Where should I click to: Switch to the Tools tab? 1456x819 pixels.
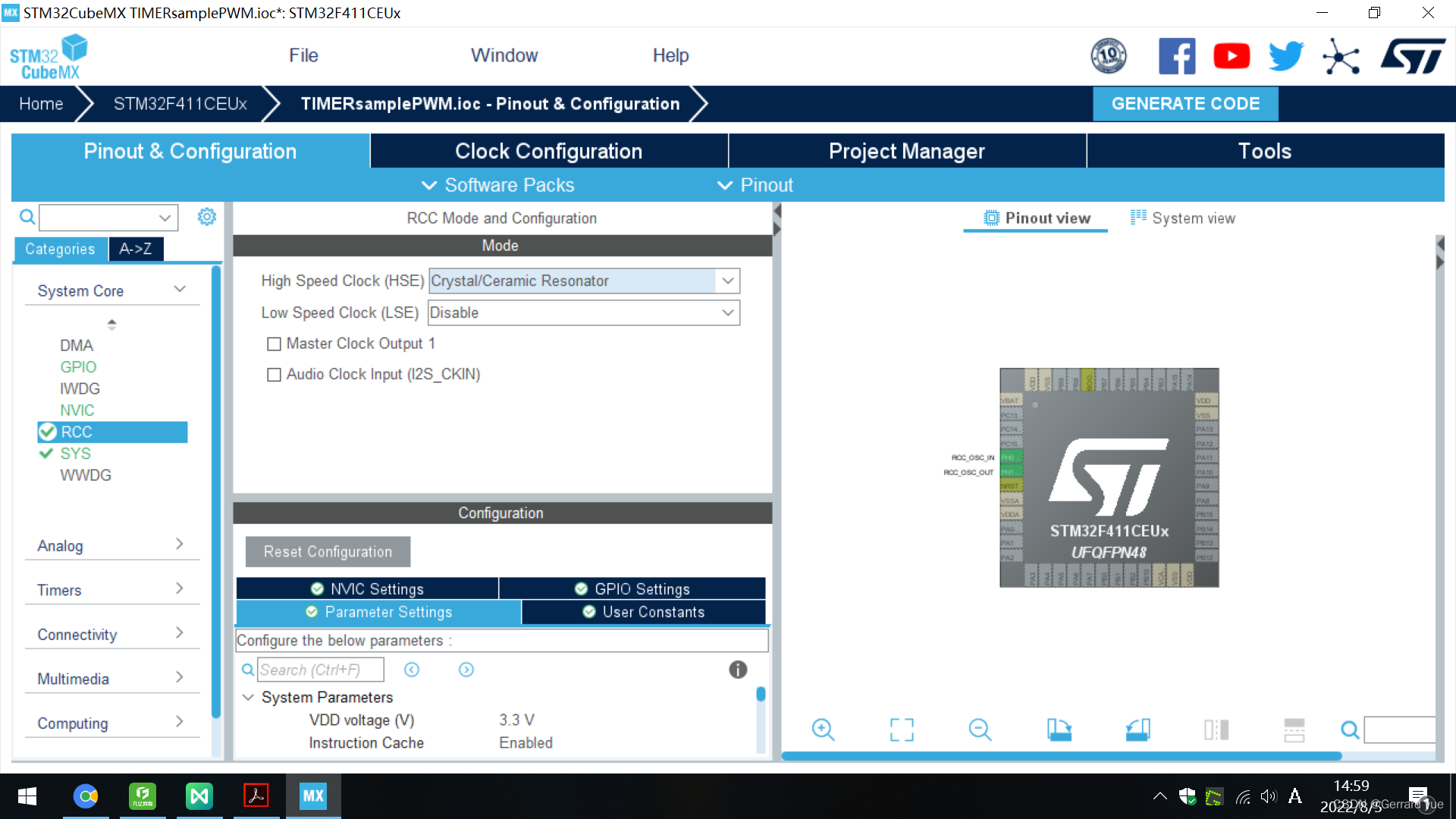click(1265, 151)
